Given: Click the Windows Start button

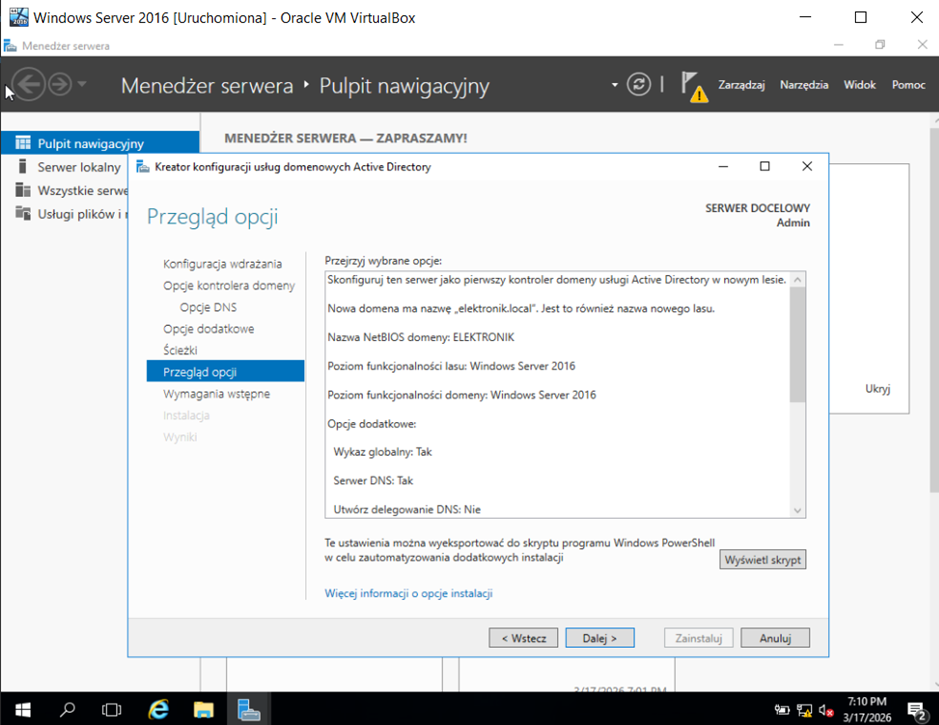Looking at the screenshot, I should (21, 709).
